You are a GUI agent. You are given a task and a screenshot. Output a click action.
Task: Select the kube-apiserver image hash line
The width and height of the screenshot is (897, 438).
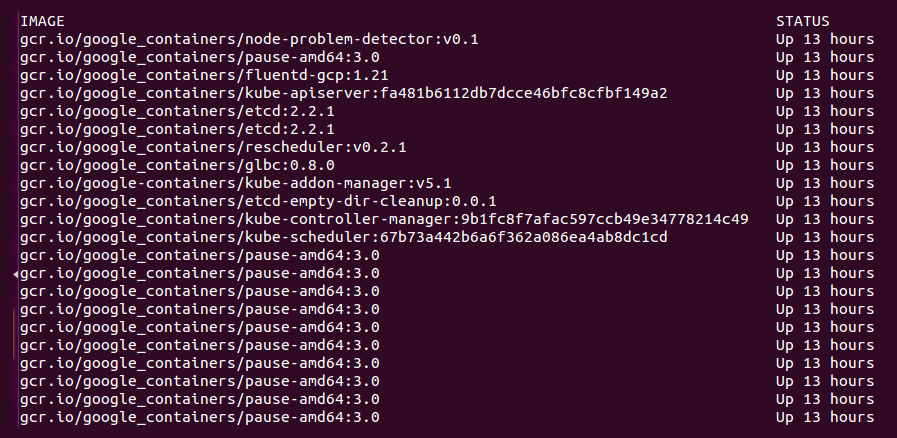tap(343, 93)
